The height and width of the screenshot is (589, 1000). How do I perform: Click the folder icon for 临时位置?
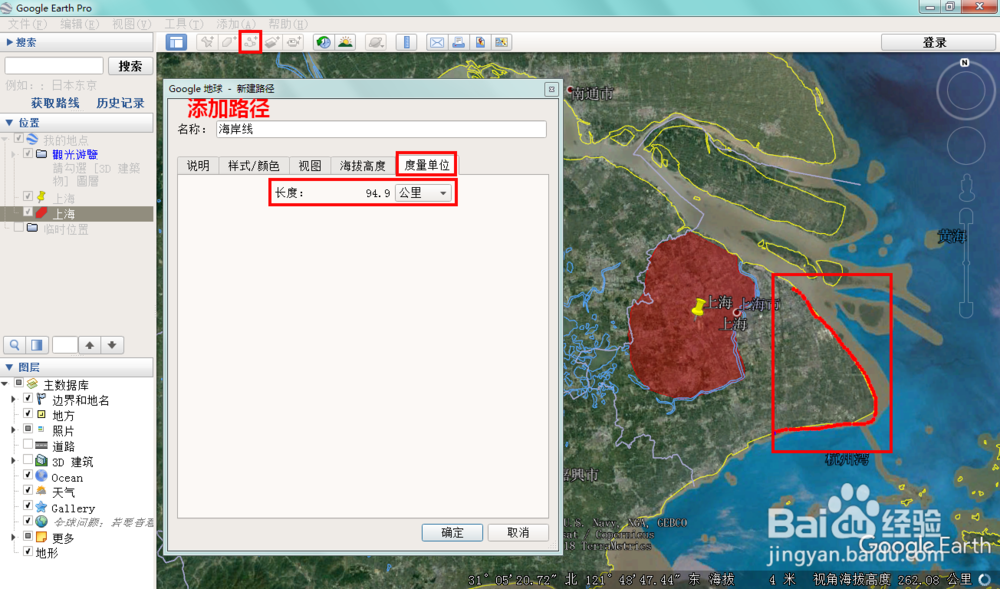(x=33, y=228)
